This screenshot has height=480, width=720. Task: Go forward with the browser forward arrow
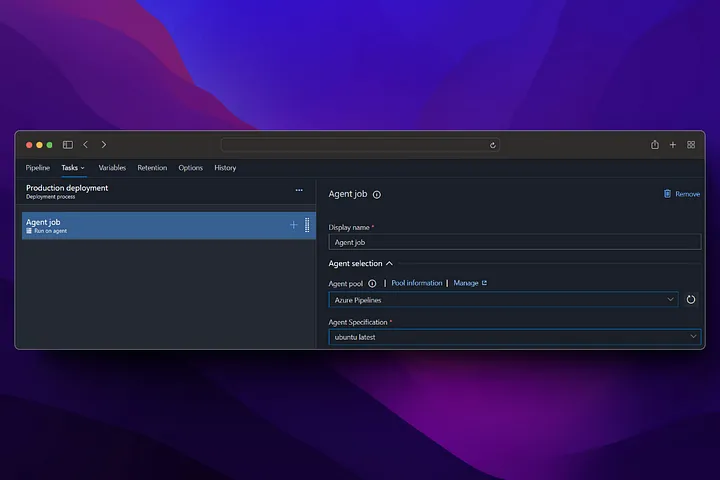104,145
